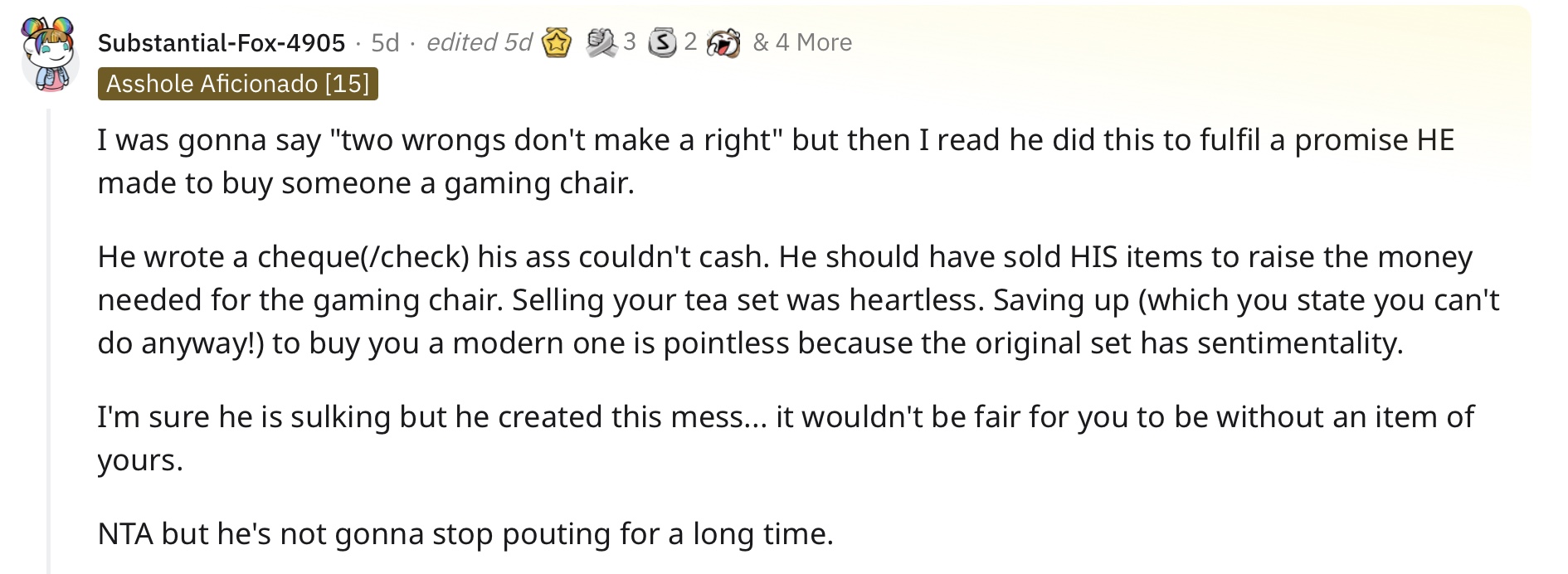The width and height of the screenshot is (1568, 574).
Task: Click the paragraph starting 'I'm sure he is sulking'
Action: [786, 437]
